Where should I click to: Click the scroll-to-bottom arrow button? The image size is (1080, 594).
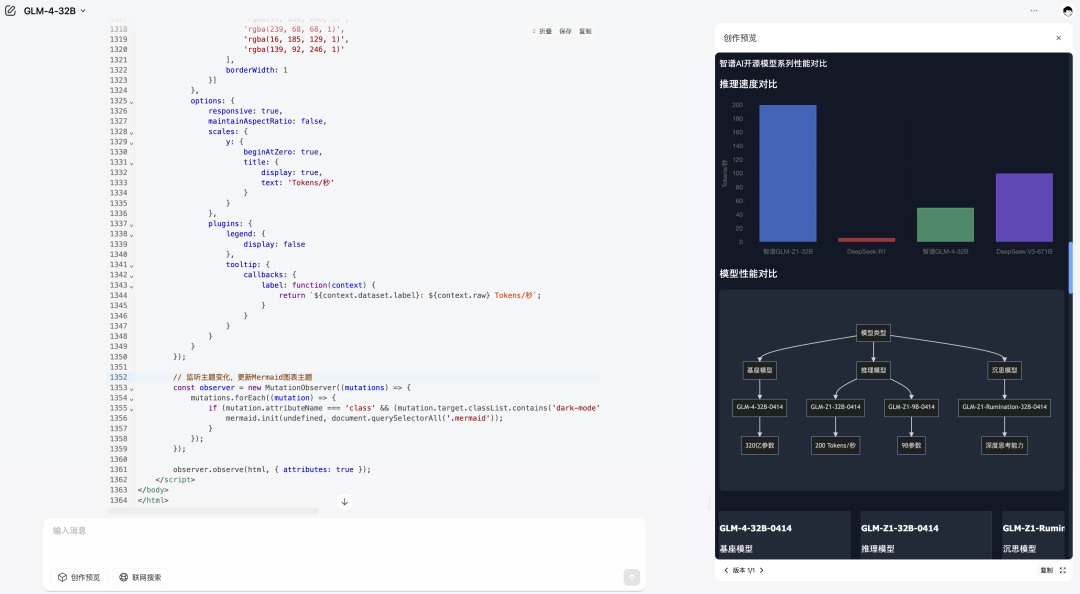point(344,502)
